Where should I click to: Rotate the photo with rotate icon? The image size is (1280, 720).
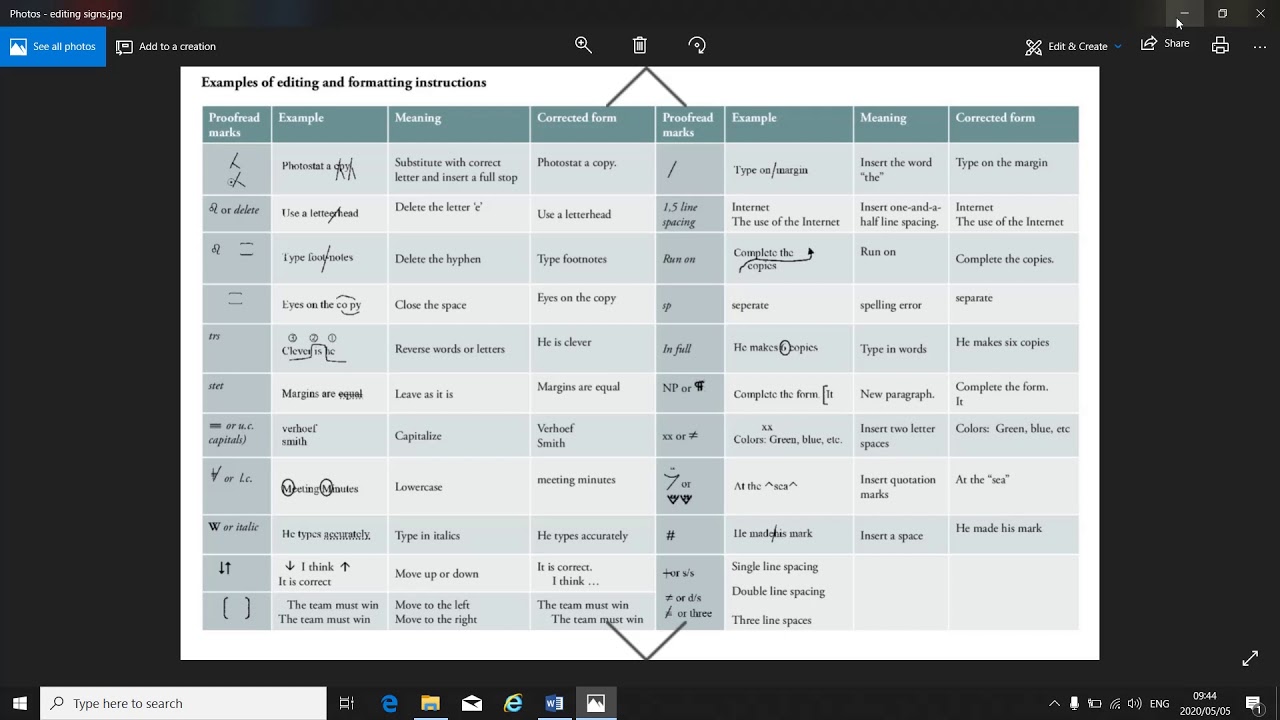(697, 45)
